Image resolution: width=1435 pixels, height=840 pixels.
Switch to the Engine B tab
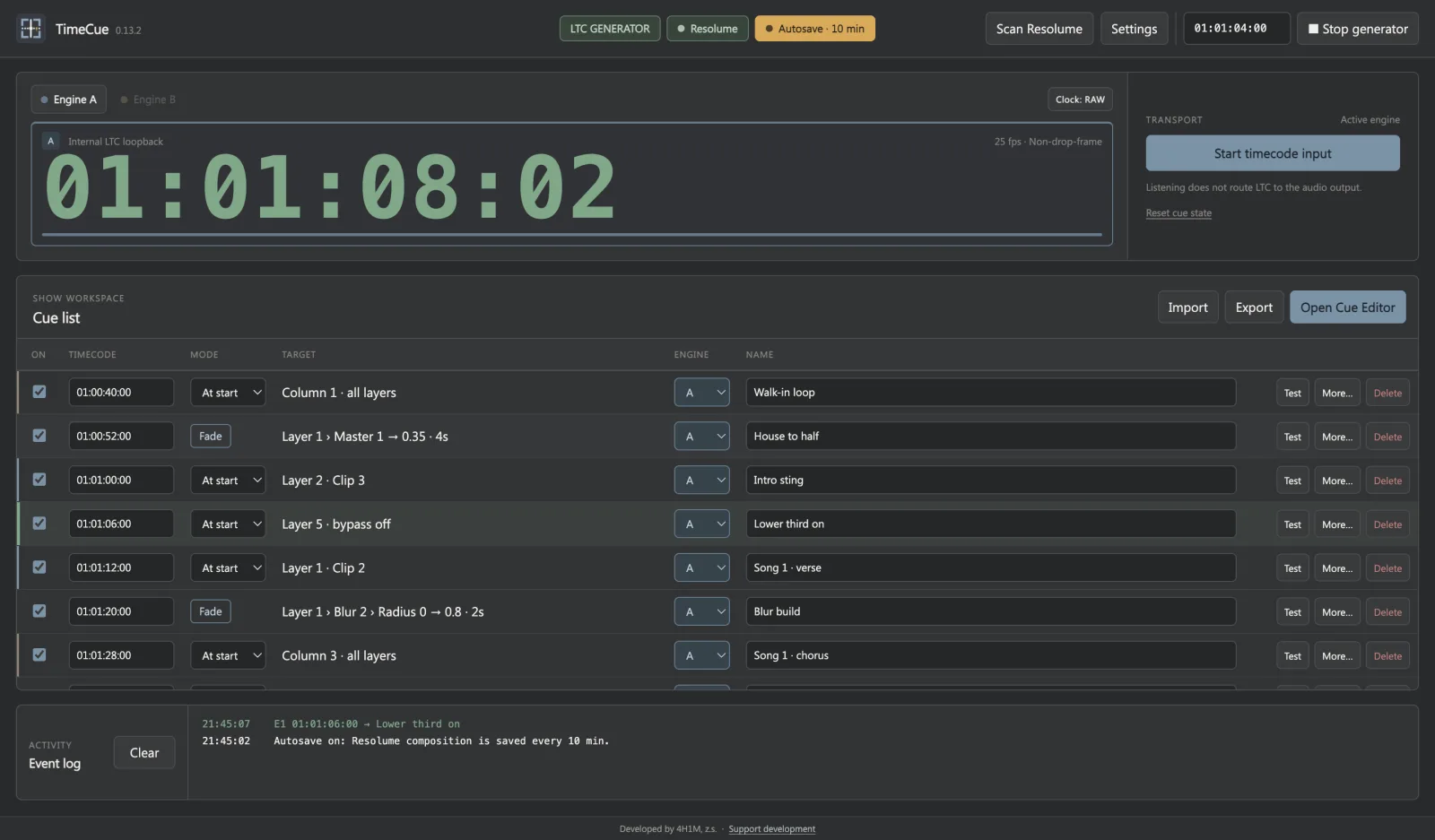pyautogui.click(x=149, y=100)
